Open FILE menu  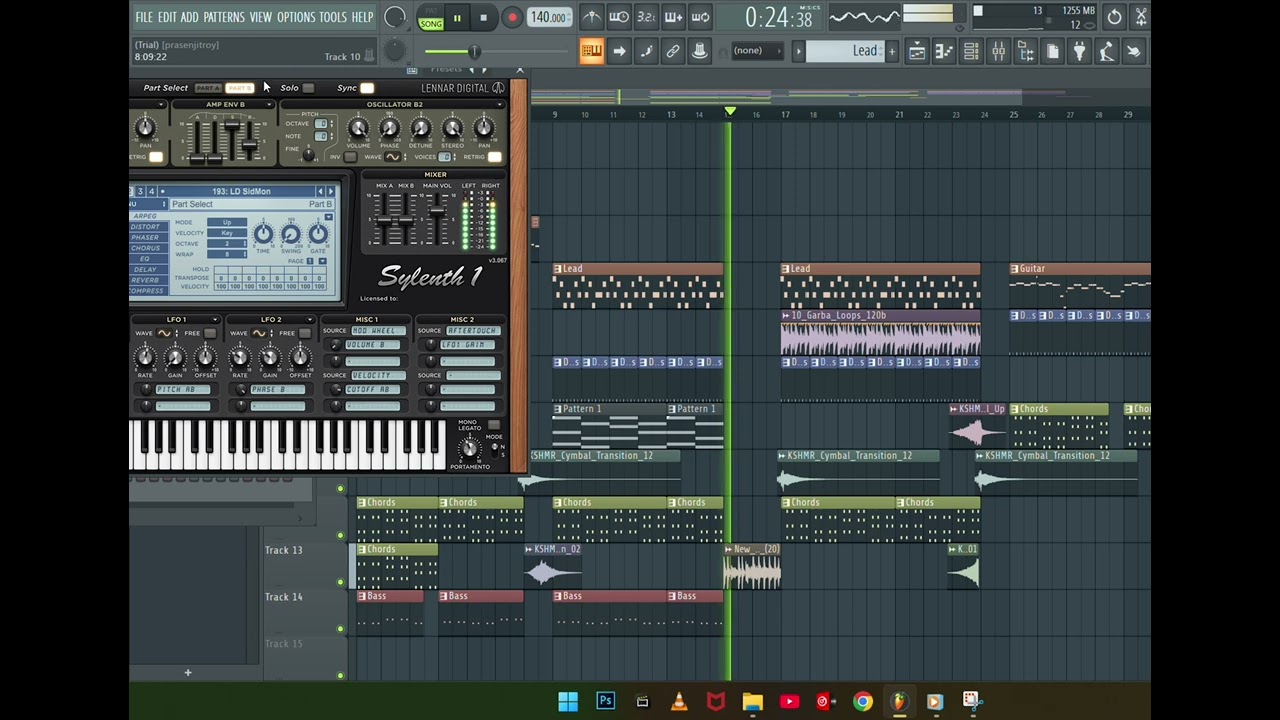click(x=144, y=17)
